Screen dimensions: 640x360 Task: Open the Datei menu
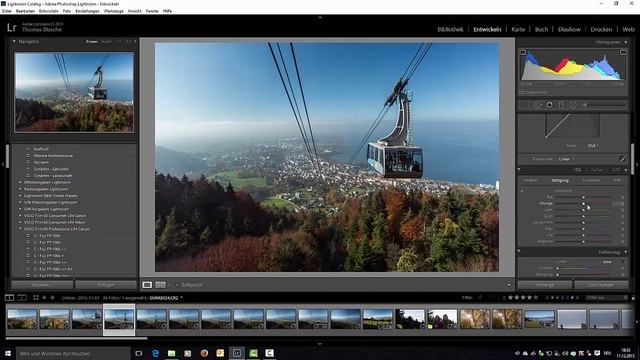tap(7, 11)
